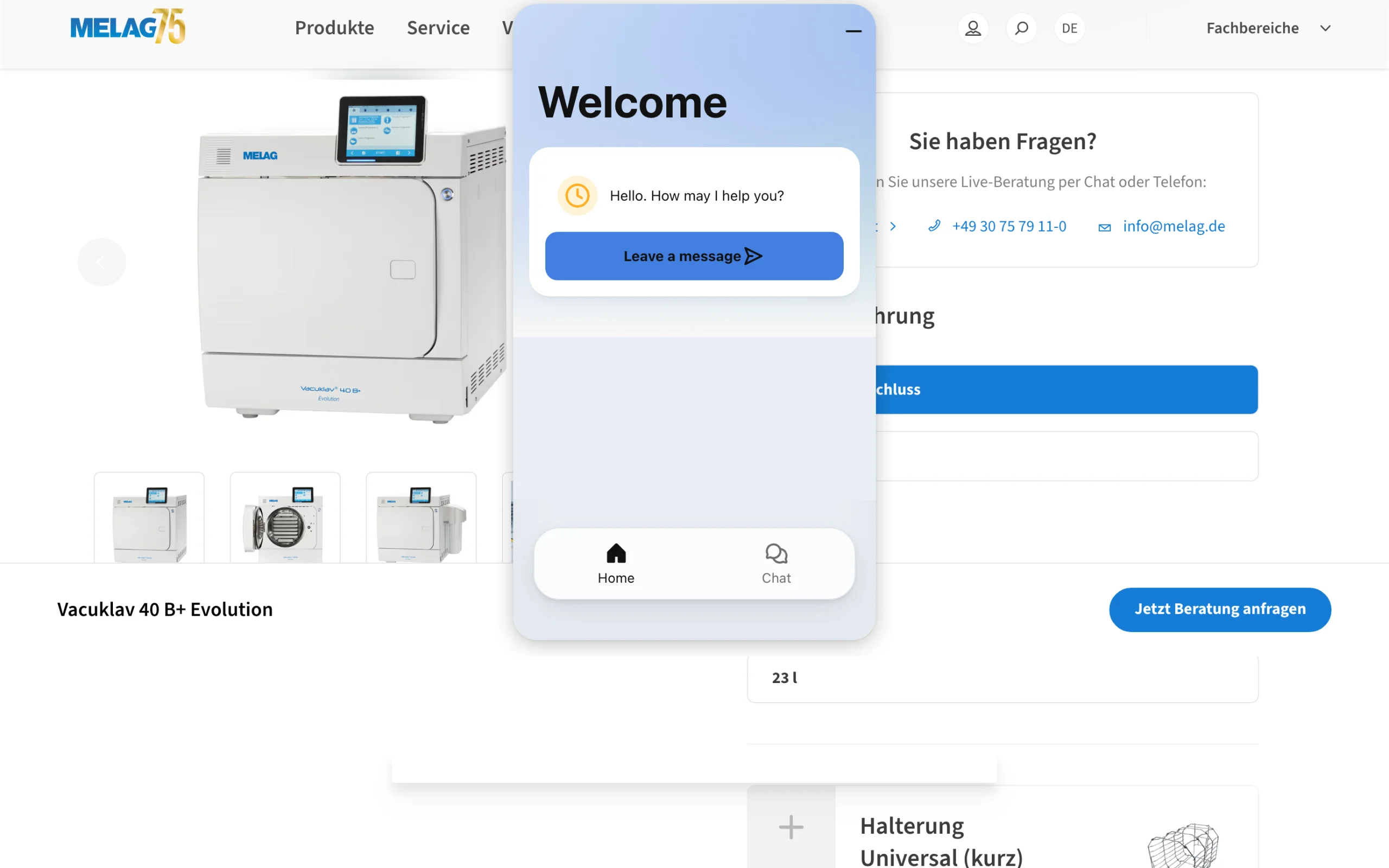This screenshot has width=1389, height=868.
Task: Click the 'Halterung Universal (kurz)' title
Action: 941,841
